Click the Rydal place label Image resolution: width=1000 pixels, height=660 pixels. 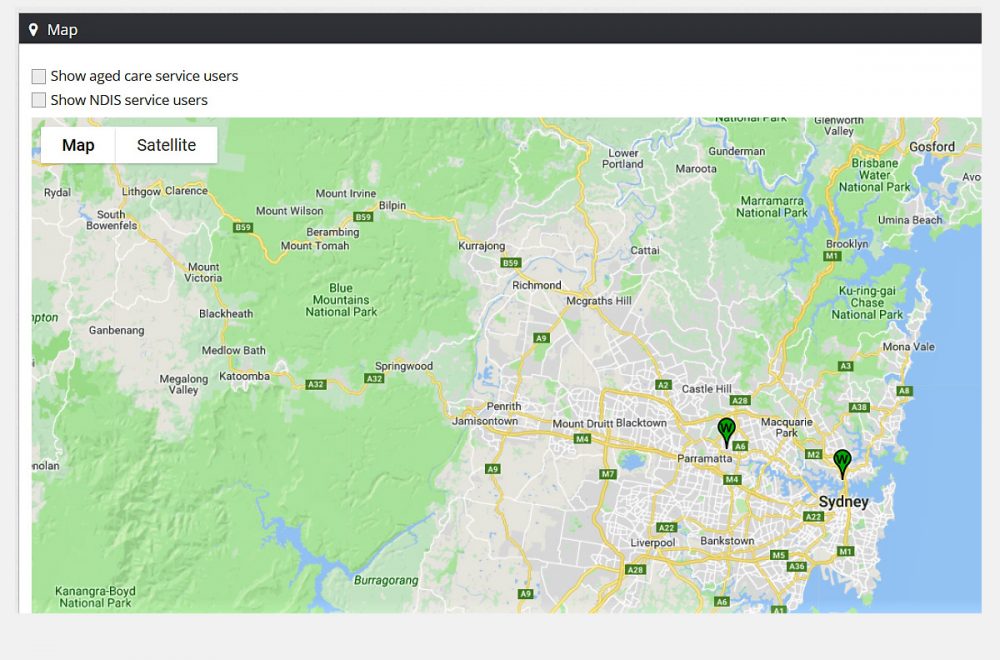57,193
